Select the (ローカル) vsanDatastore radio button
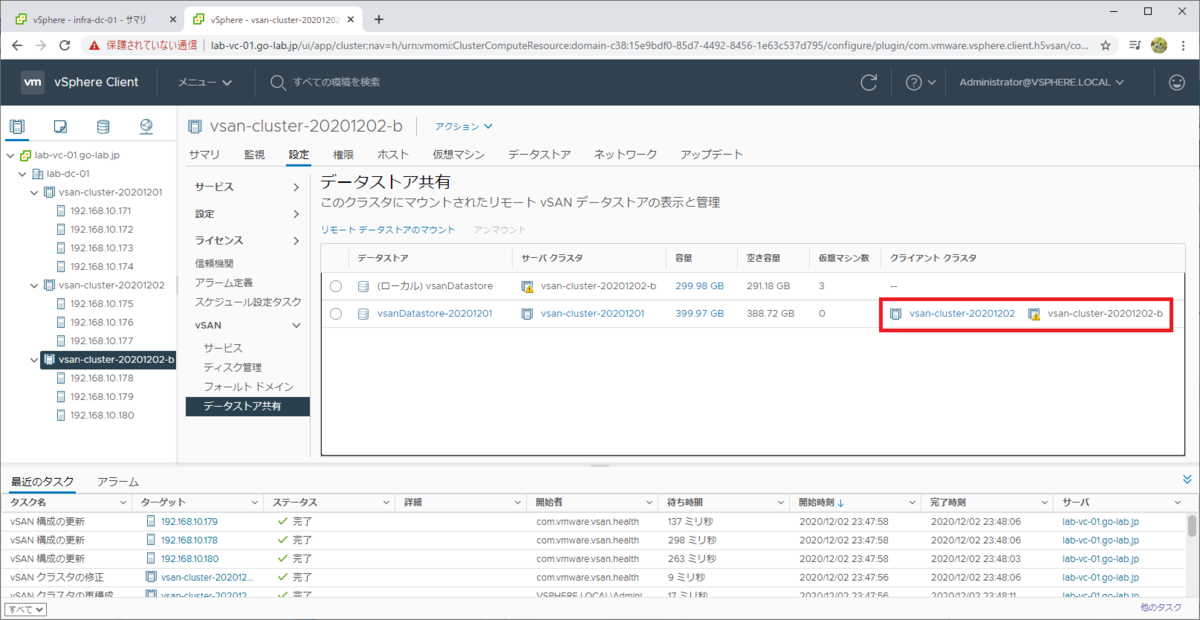Image resolution: width=1200 pixels, height=620 pixels. (x=335, y=286)
